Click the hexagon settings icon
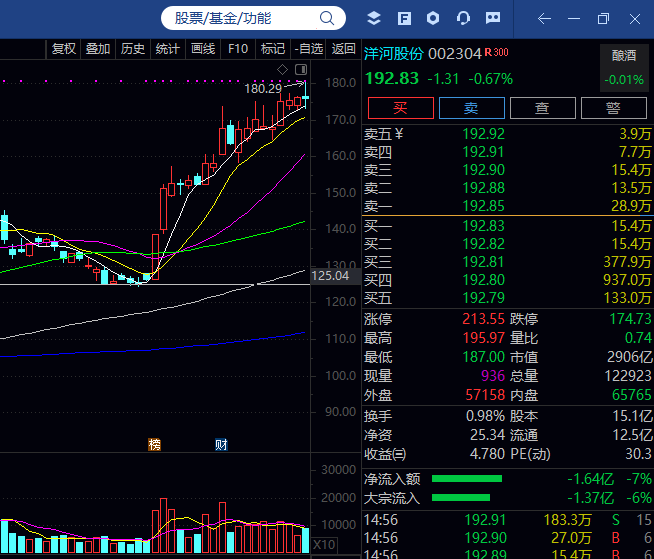Screen dimensions: 654x559 (433, 18)
